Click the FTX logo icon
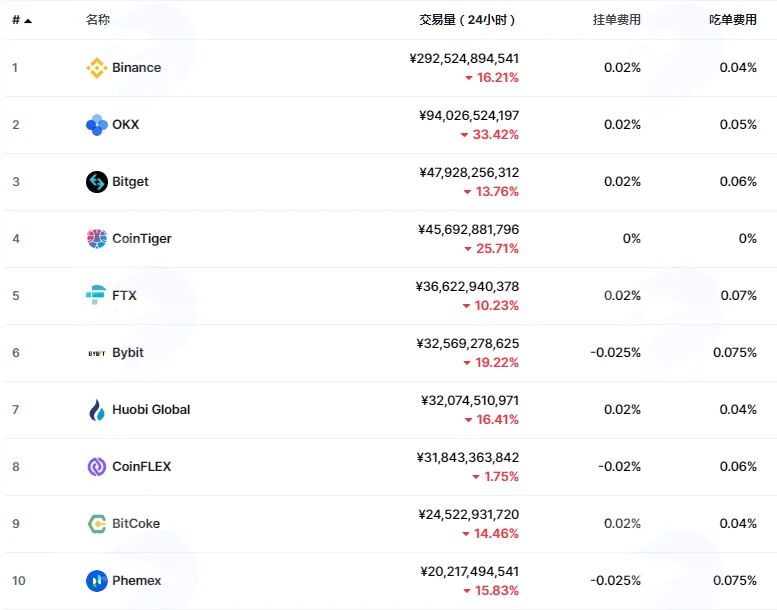 pyautogui.click(x=96, y=295)
